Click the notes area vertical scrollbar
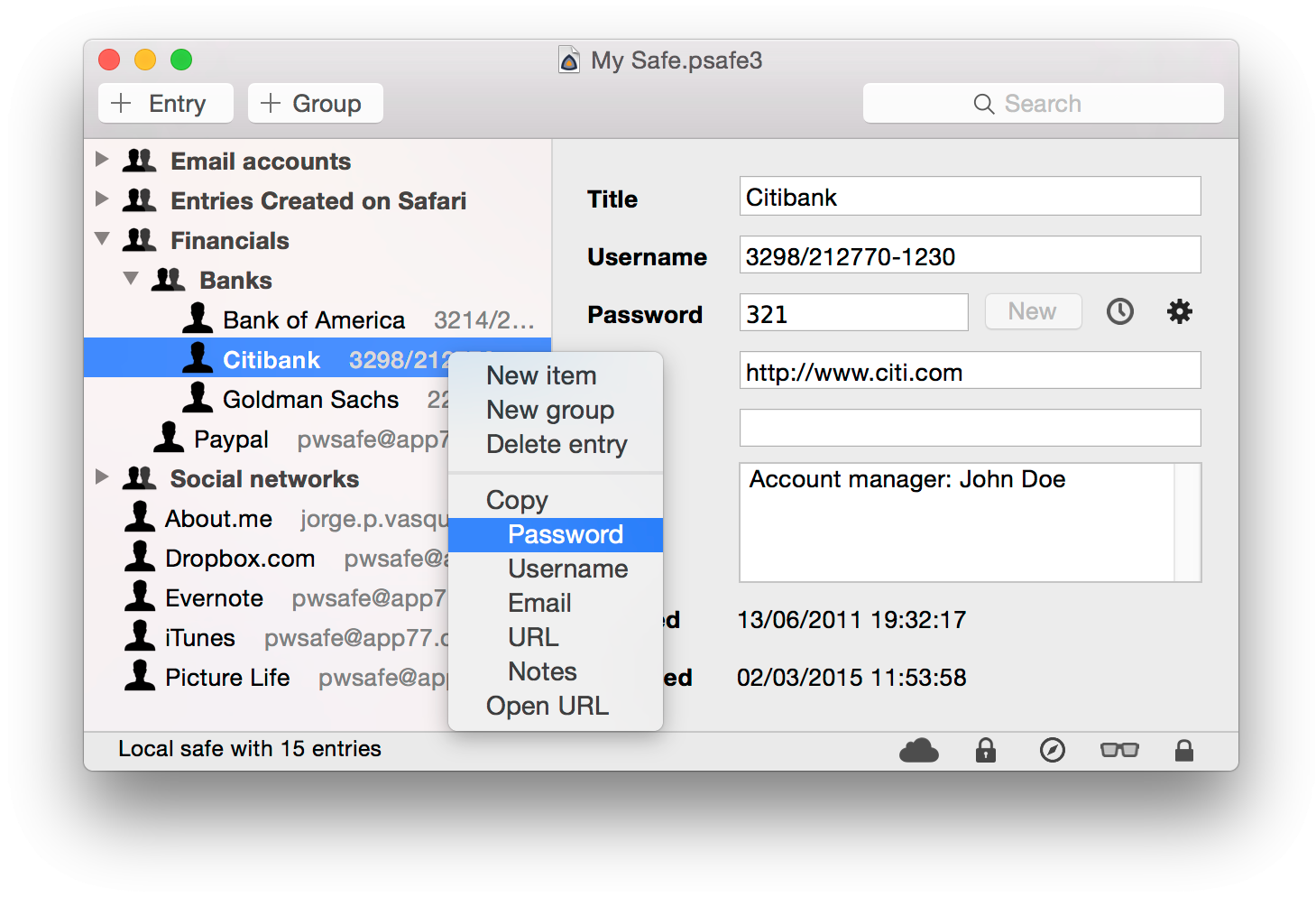The height and width of the screenshot is (897, 1316). 1188,522
